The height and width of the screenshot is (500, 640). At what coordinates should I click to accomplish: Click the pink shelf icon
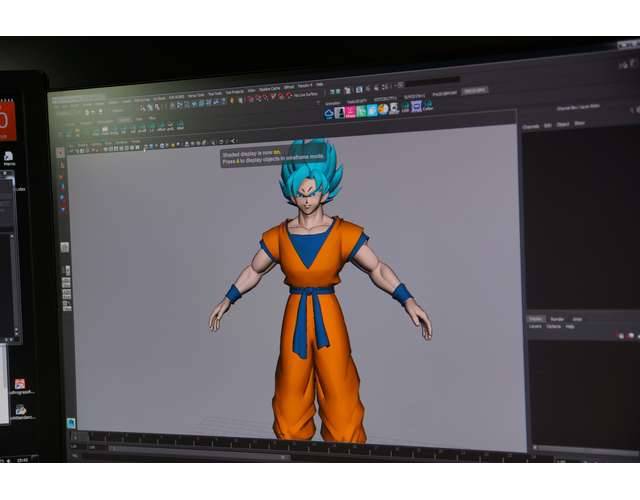[x=350, y=112]
